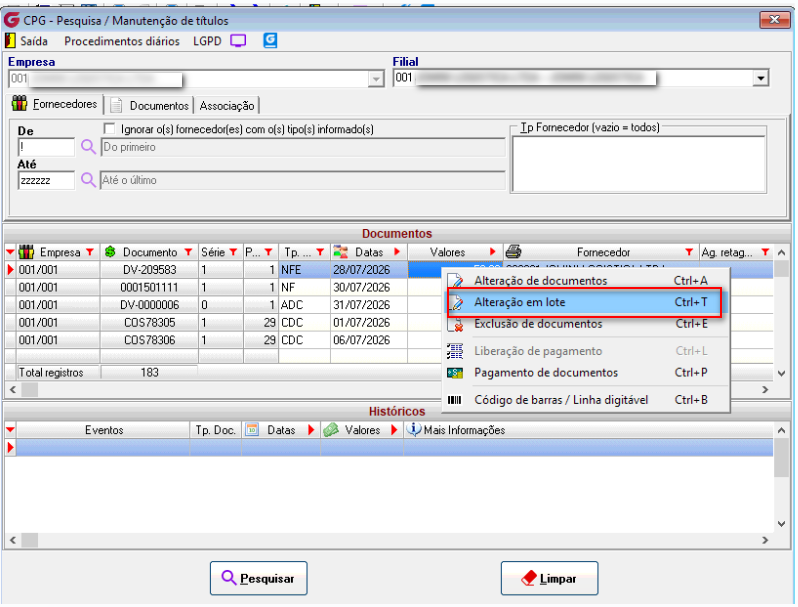
Task: Switch to the Documentos tab
Action: click(x=151, y=106)
